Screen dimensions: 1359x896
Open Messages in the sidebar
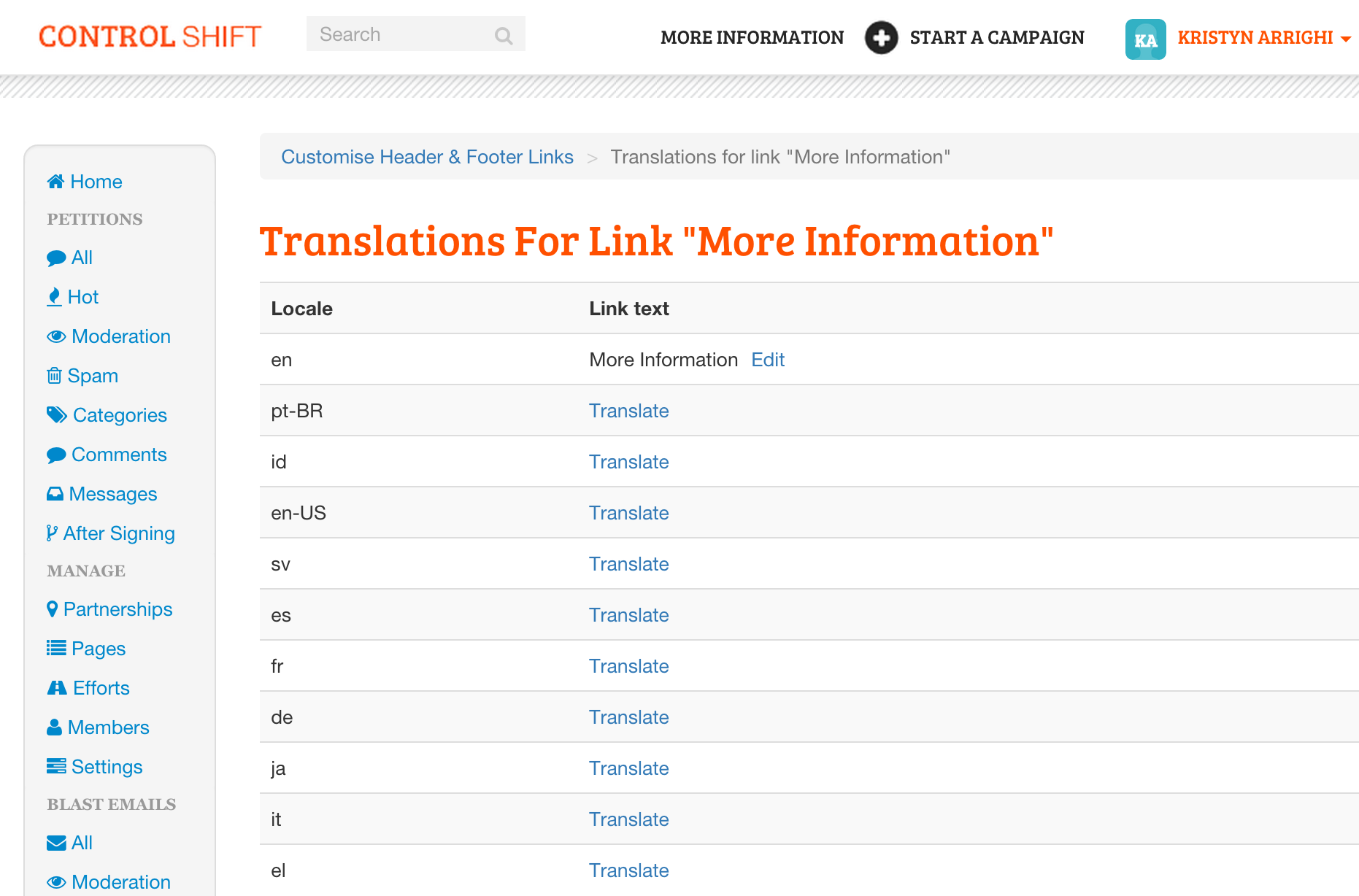pos(113,494)
